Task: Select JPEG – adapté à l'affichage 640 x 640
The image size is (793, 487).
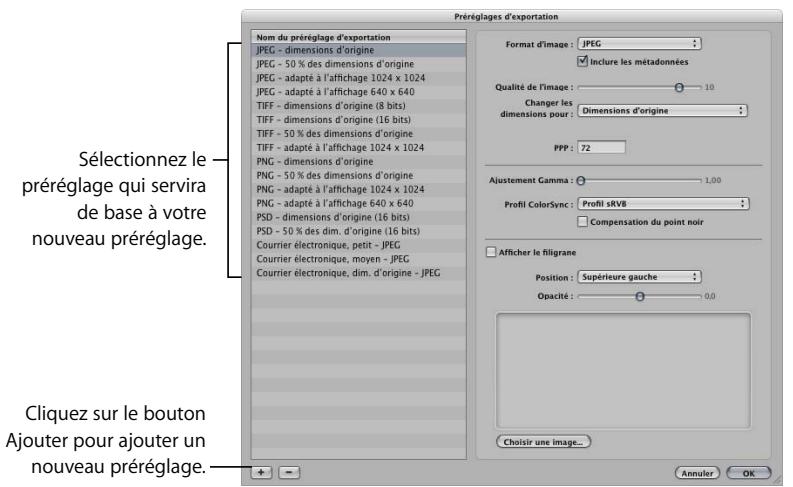Action: coord(359,92)
